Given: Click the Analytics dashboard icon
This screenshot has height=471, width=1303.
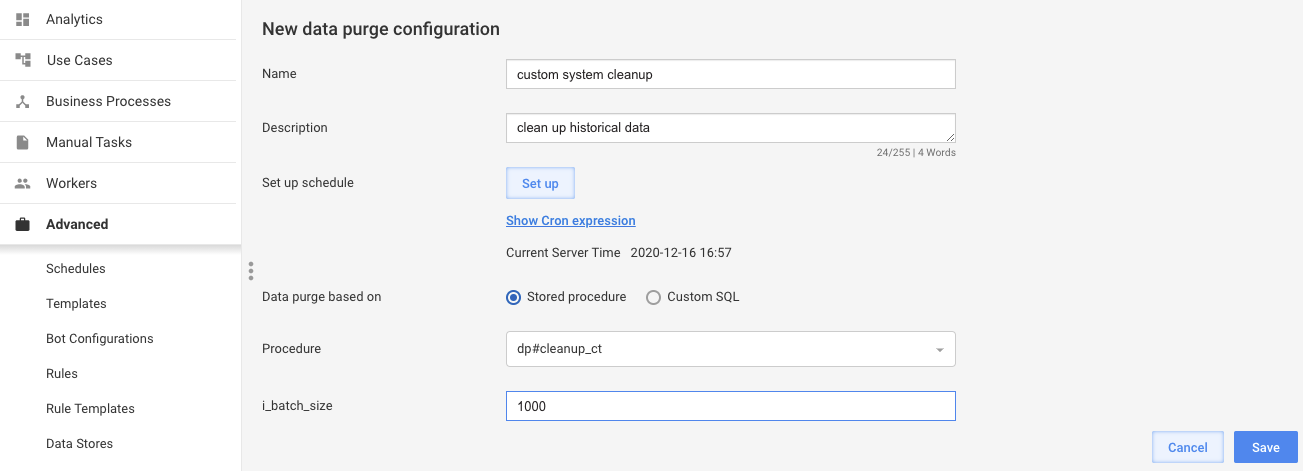Looking at the screenshot, I should (x=22, y=19).
